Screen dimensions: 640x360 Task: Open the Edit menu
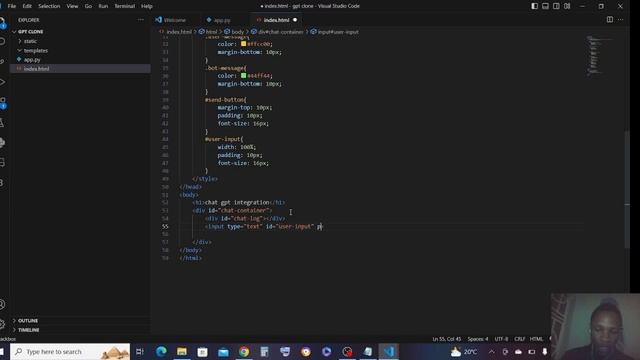point(27,6)
